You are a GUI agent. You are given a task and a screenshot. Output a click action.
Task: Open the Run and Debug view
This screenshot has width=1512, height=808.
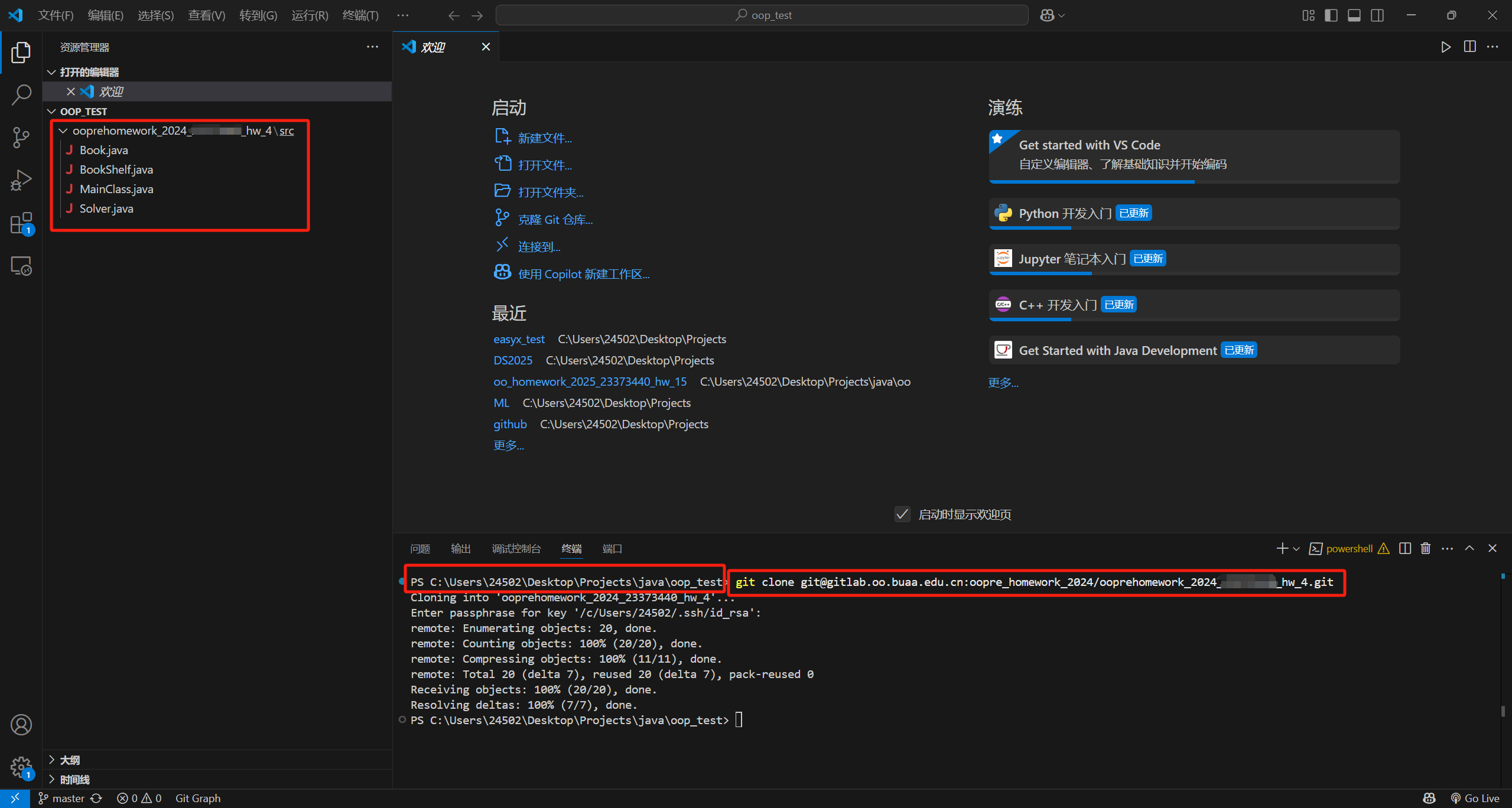click(x=21, y=180)
